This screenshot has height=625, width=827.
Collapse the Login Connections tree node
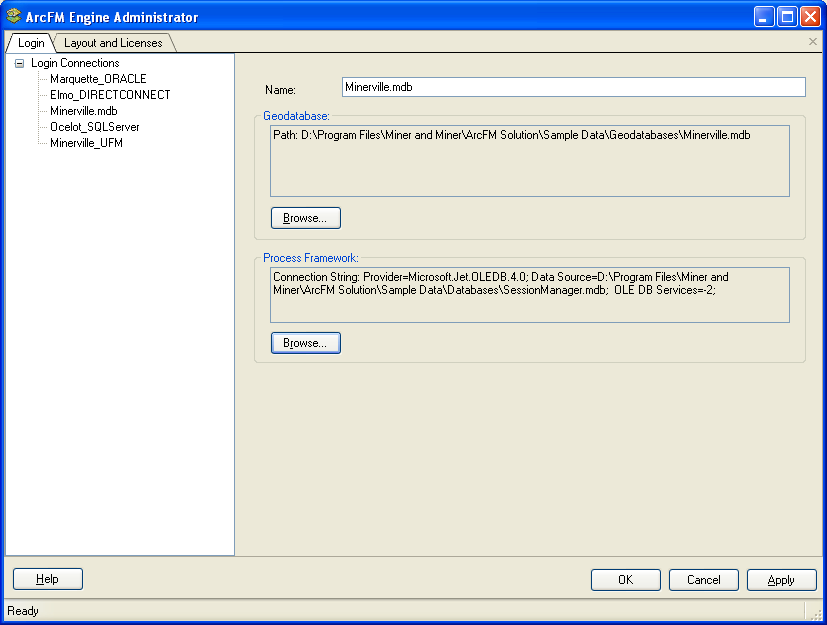click(19, 63)
